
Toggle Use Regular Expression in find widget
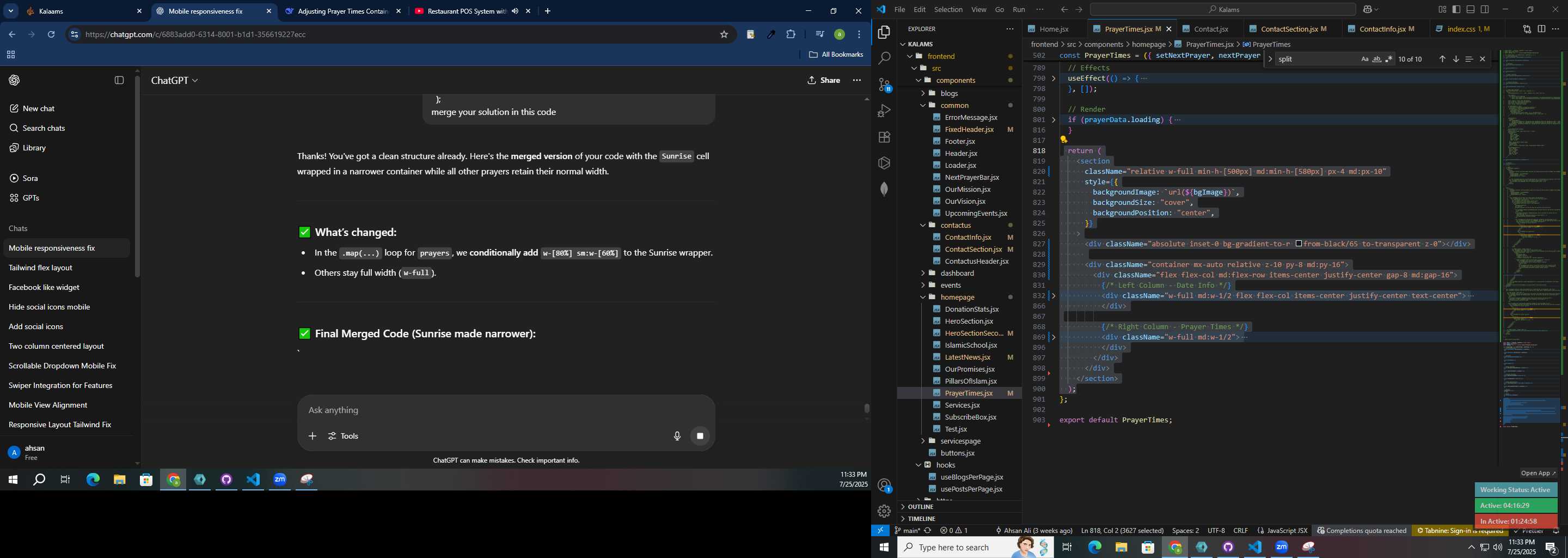[x=1389, y=59]
